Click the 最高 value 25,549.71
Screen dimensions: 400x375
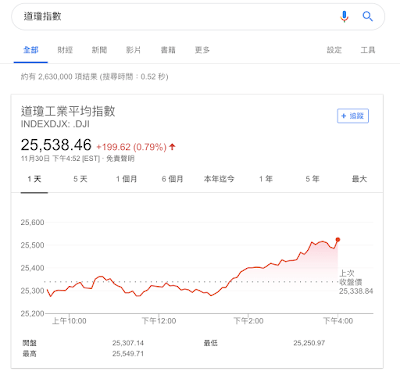tap(128, 354)
